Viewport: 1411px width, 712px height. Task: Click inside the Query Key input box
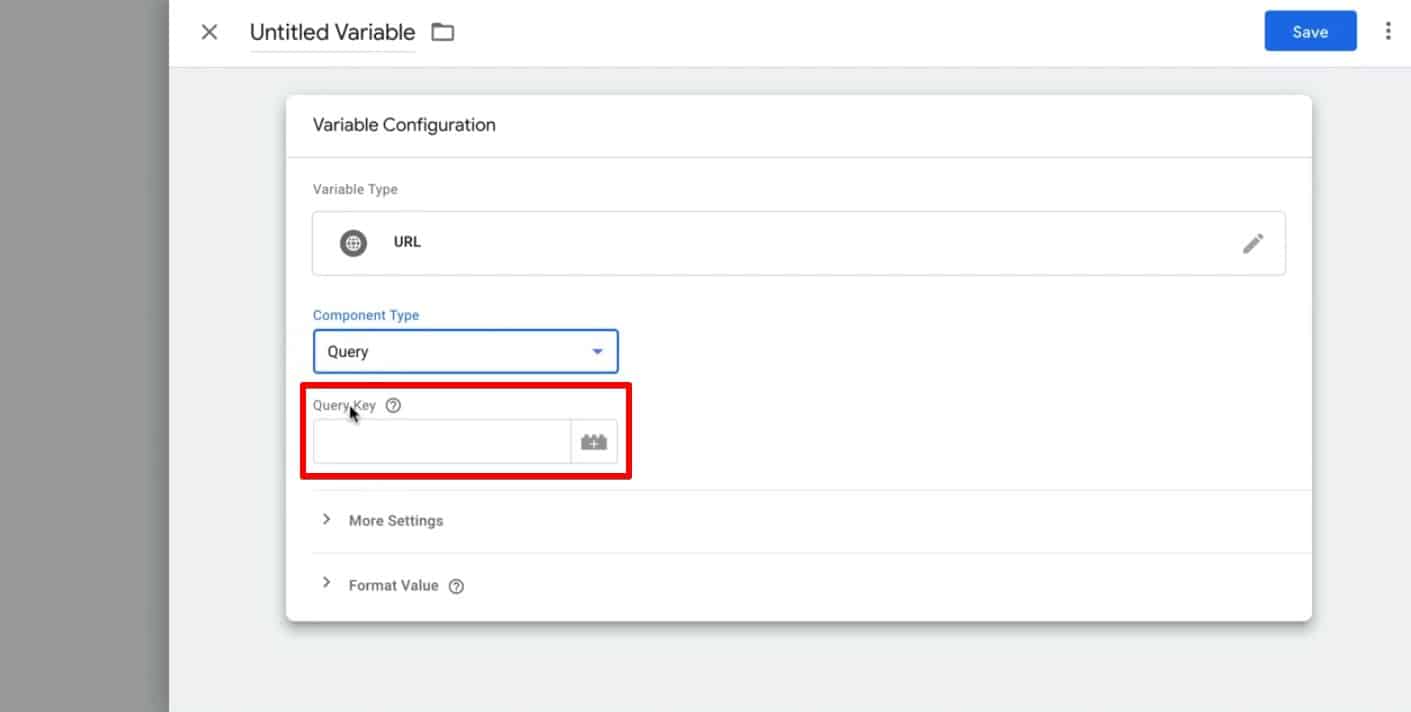pyautogui.click(x=440, y=440)
